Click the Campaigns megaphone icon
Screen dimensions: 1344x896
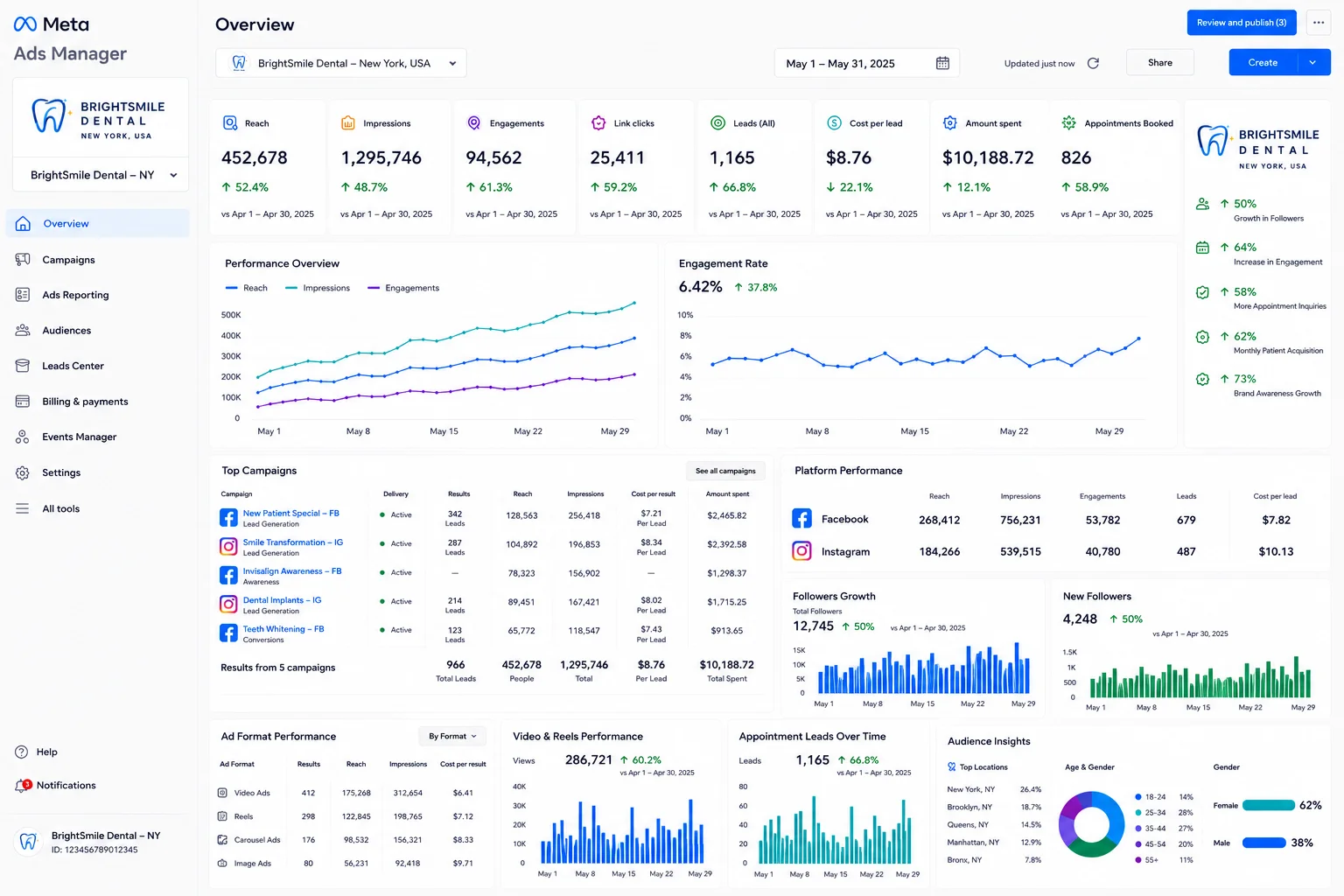[23, 260]
